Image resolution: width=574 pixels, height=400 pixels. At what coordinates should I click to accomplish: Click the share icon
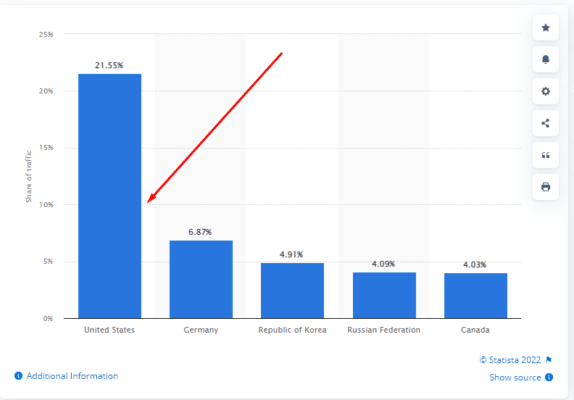[x=545, y=123]
